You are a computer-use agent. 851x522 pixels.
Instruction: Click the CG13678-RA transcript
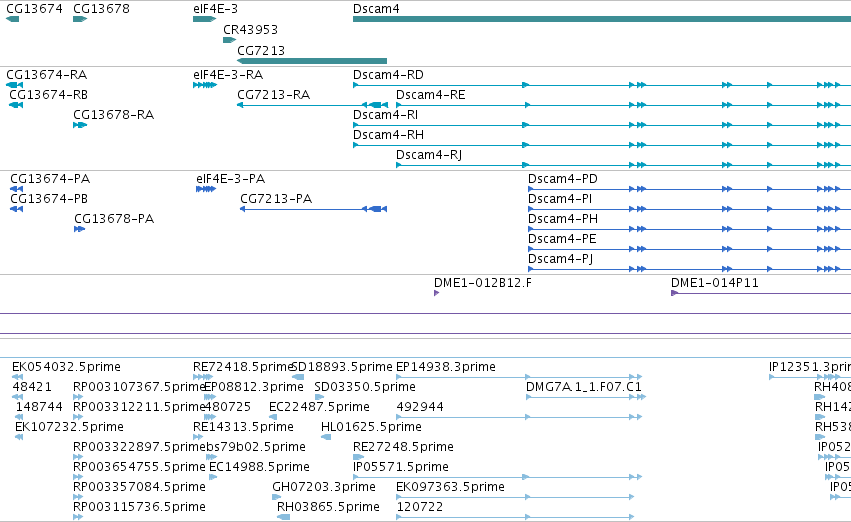coord(80,125)
